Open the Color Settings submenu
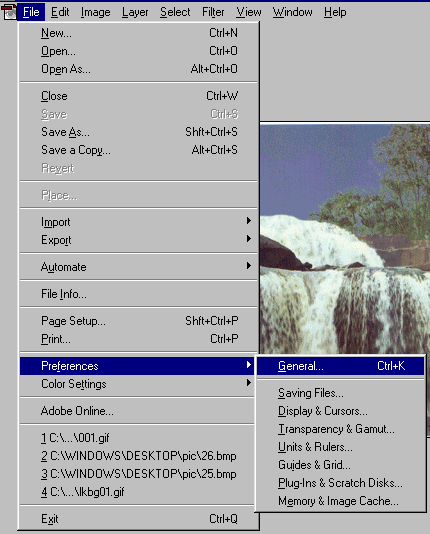The height and width of the screenshot is (534, 430). coord(137,384)
